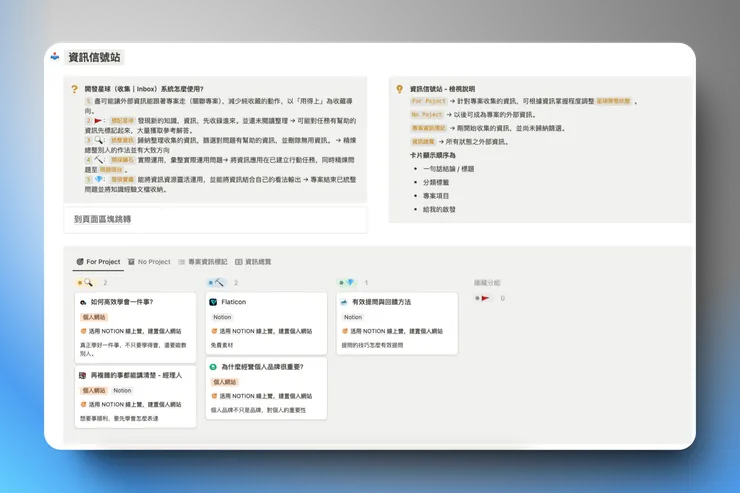This screenshot has height=493, width=740.
Task: Click the 免費素材 note on Flaticon card
Action: [x=222, y=345]
